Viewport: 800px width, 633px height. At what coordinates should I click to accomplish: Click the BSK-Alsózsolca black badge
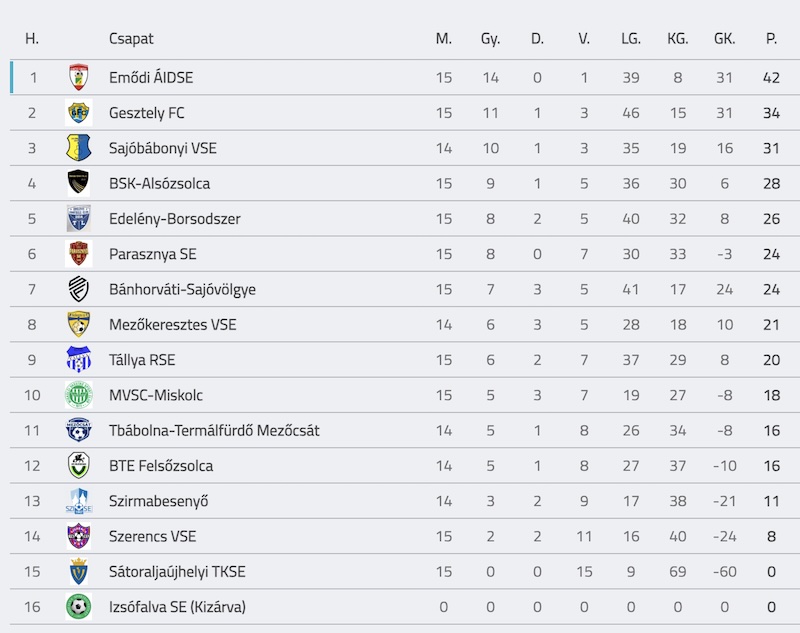(78, 183)
